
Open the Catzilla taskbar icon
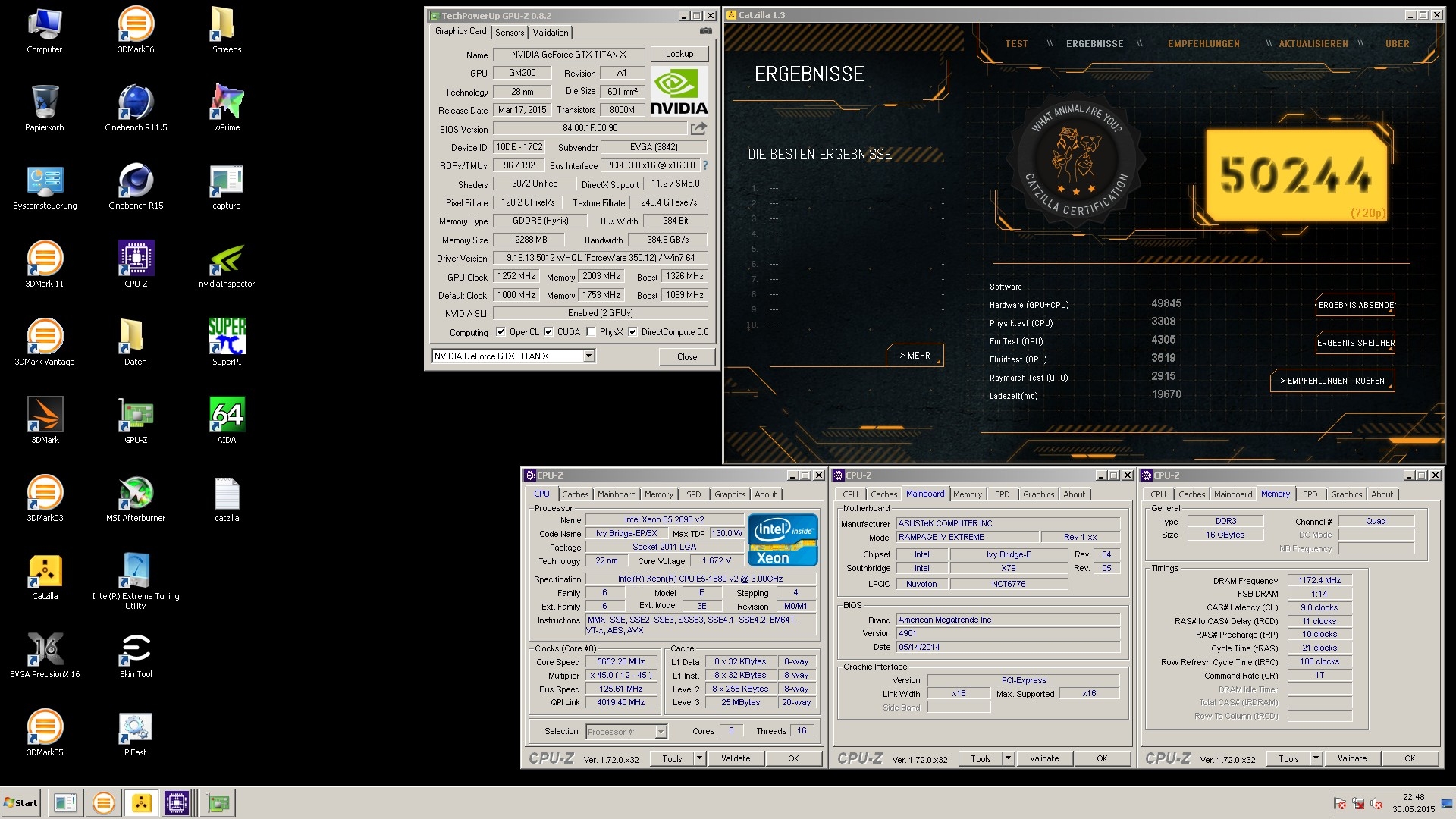pos(141,802)
